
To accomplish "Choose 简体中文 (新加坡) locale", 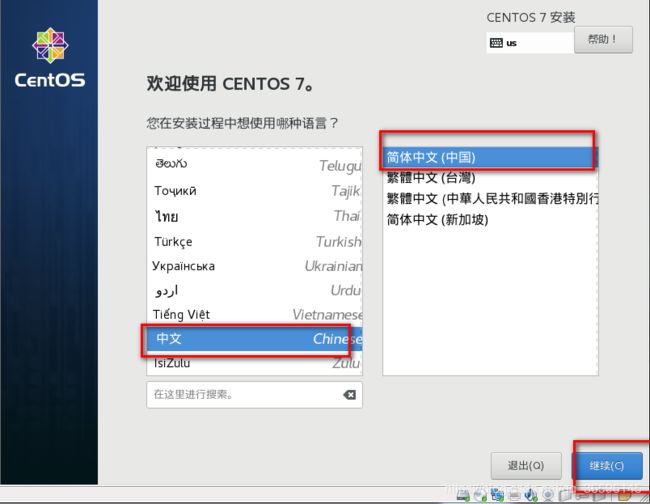I will pos(490,219).
